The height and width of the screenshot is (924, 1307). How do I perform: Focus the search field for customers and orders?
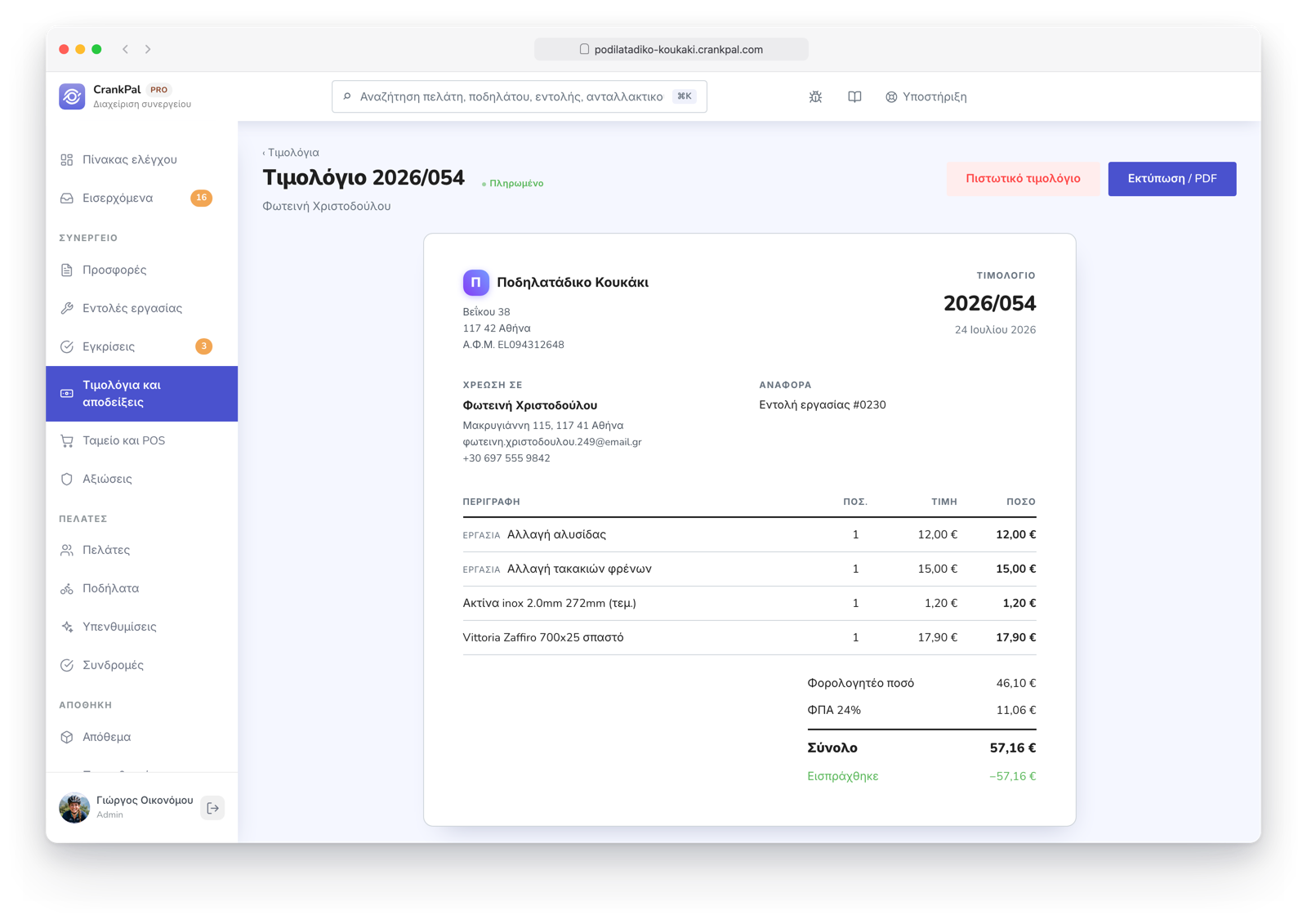coord(520,96)
